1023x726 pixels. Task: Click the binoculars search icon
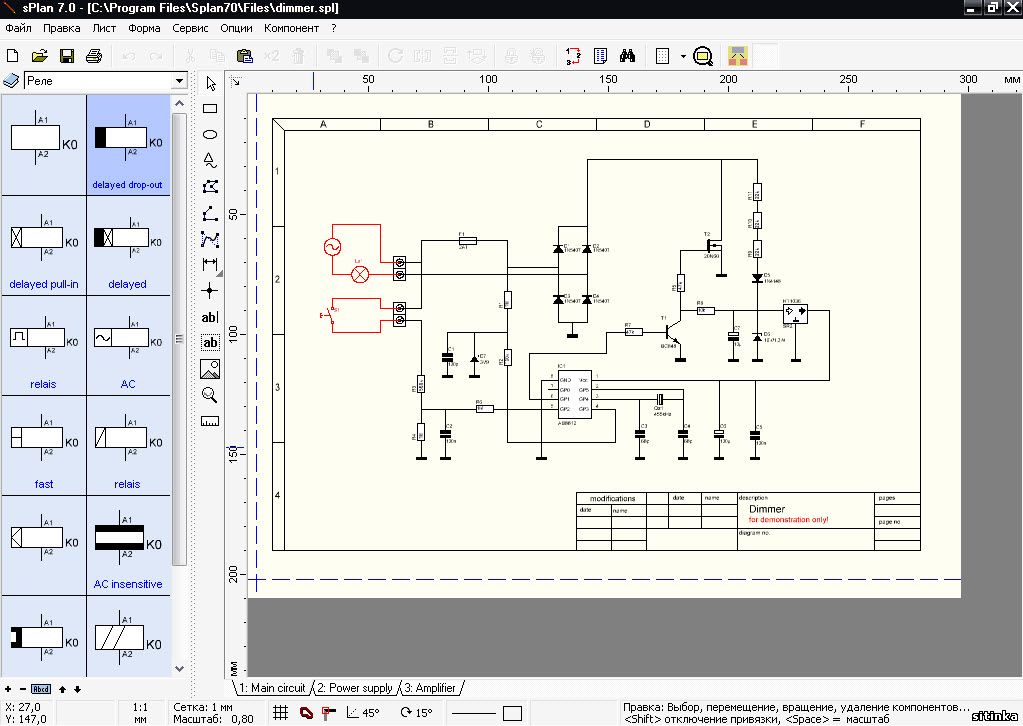pyautogui.click(x=628, y=56)
